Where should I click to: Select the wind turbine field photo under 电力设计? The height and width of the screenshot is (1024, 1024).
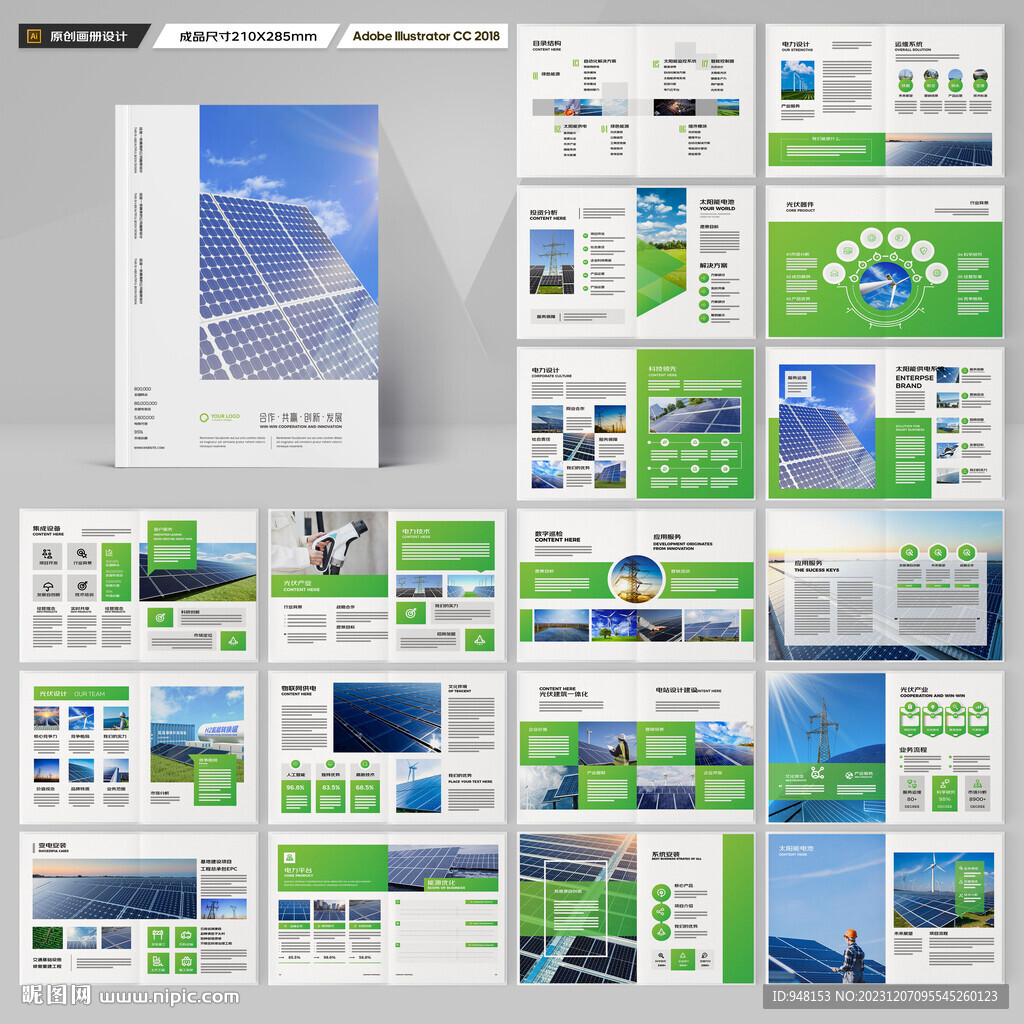pyautogui.click(x=797, y=80)
